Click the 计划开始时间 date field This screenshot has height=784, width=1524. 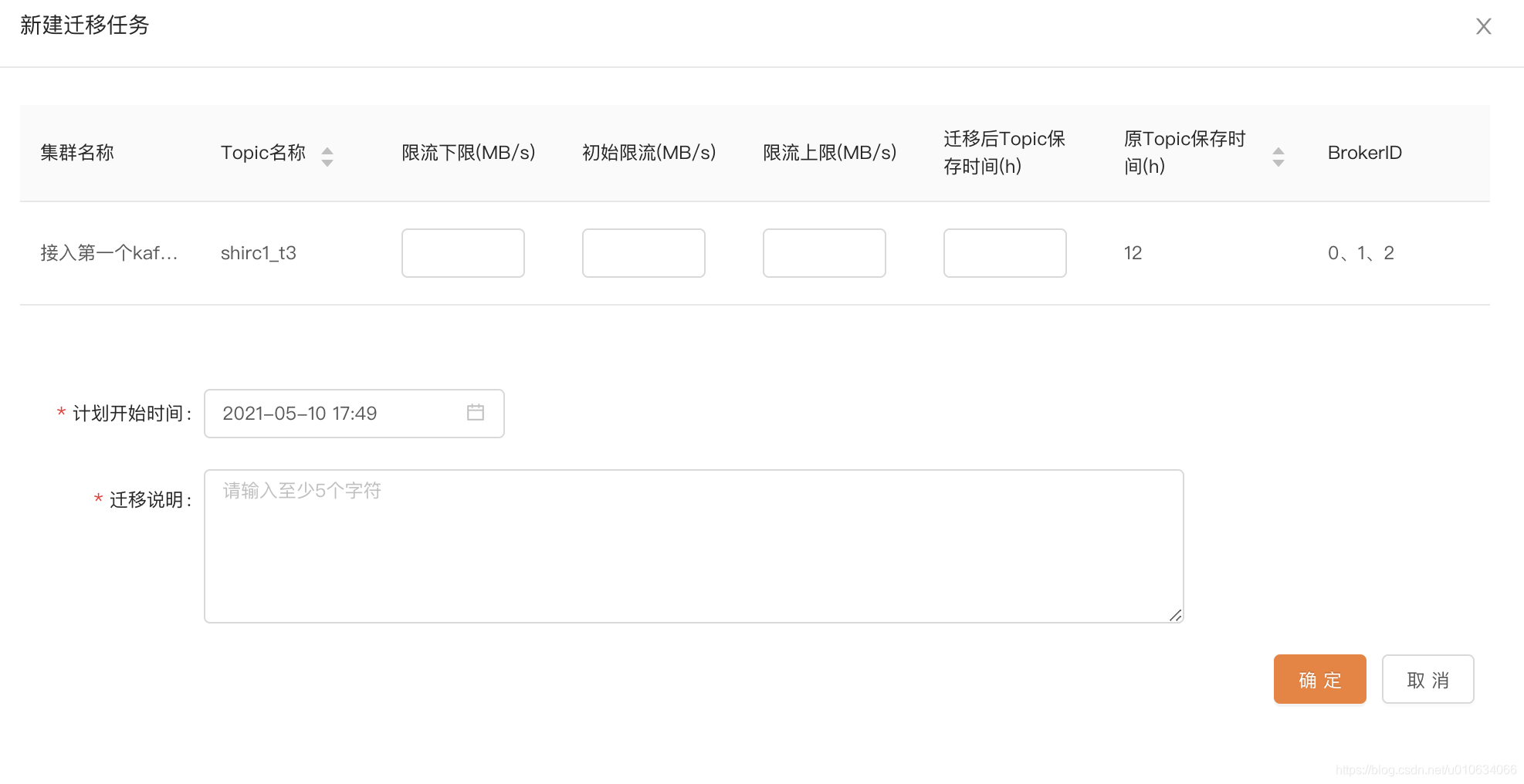click(x=354, y=414)
